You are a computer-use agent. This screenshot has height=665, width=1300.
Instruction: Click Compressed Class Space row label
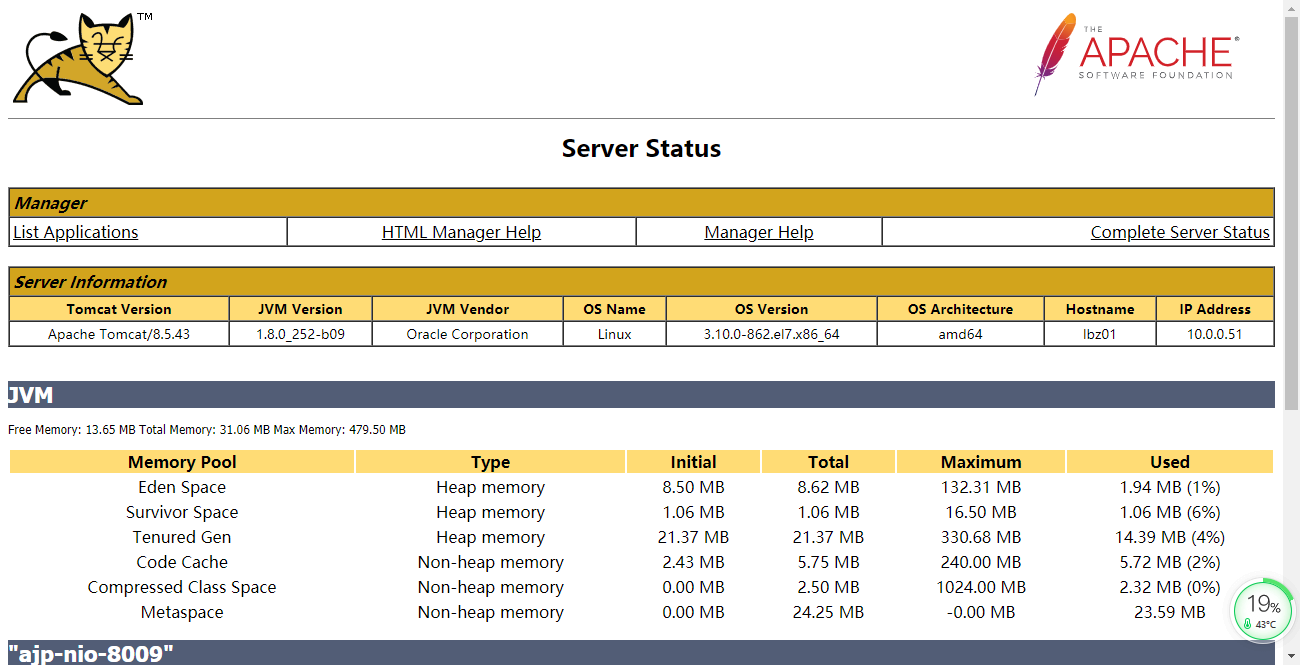(x=182, y=587)
